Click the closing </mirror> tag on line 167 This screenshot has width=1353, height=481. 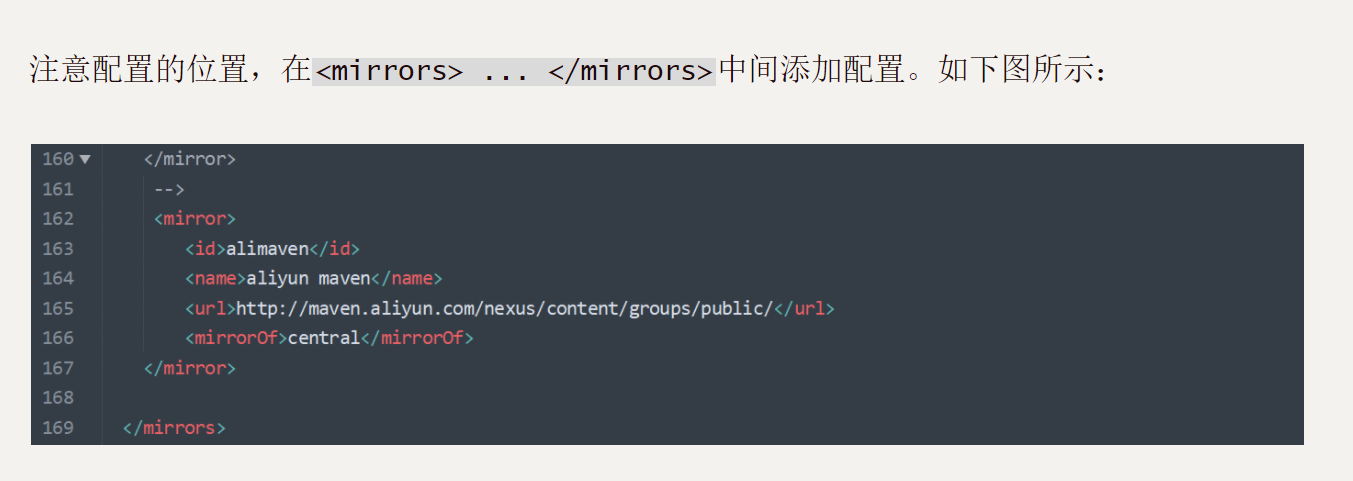[x=190, y=368]
